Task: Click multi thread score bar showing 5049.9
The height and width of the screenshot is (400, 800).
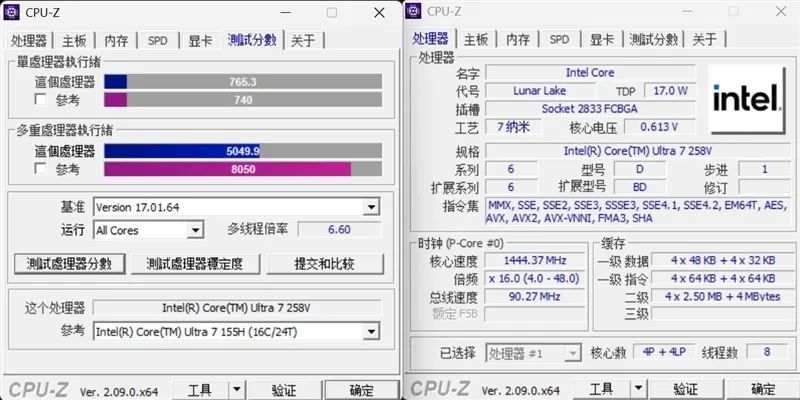Action: (243, 151)
